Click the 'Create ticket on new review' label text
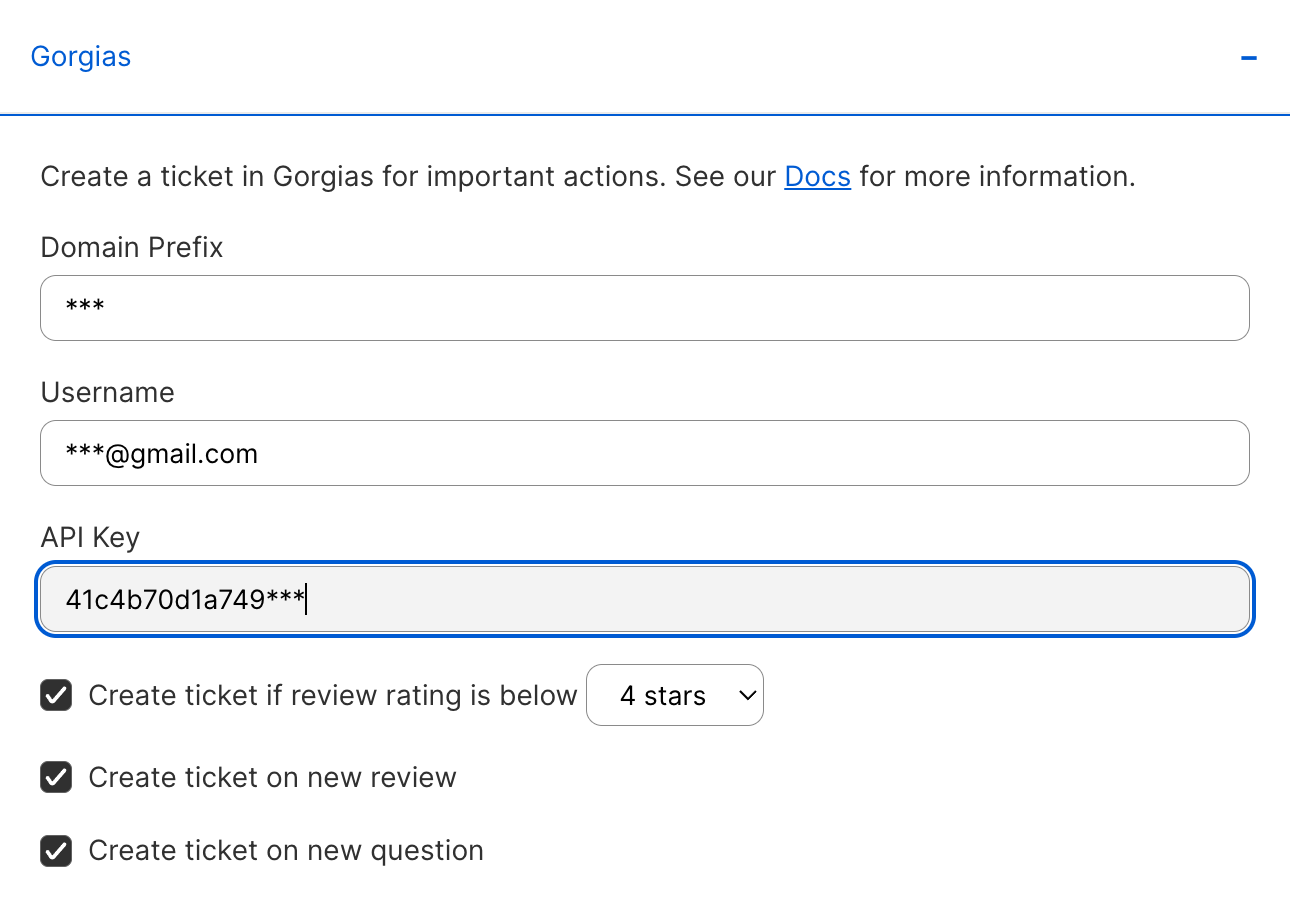 click(272, 777)
